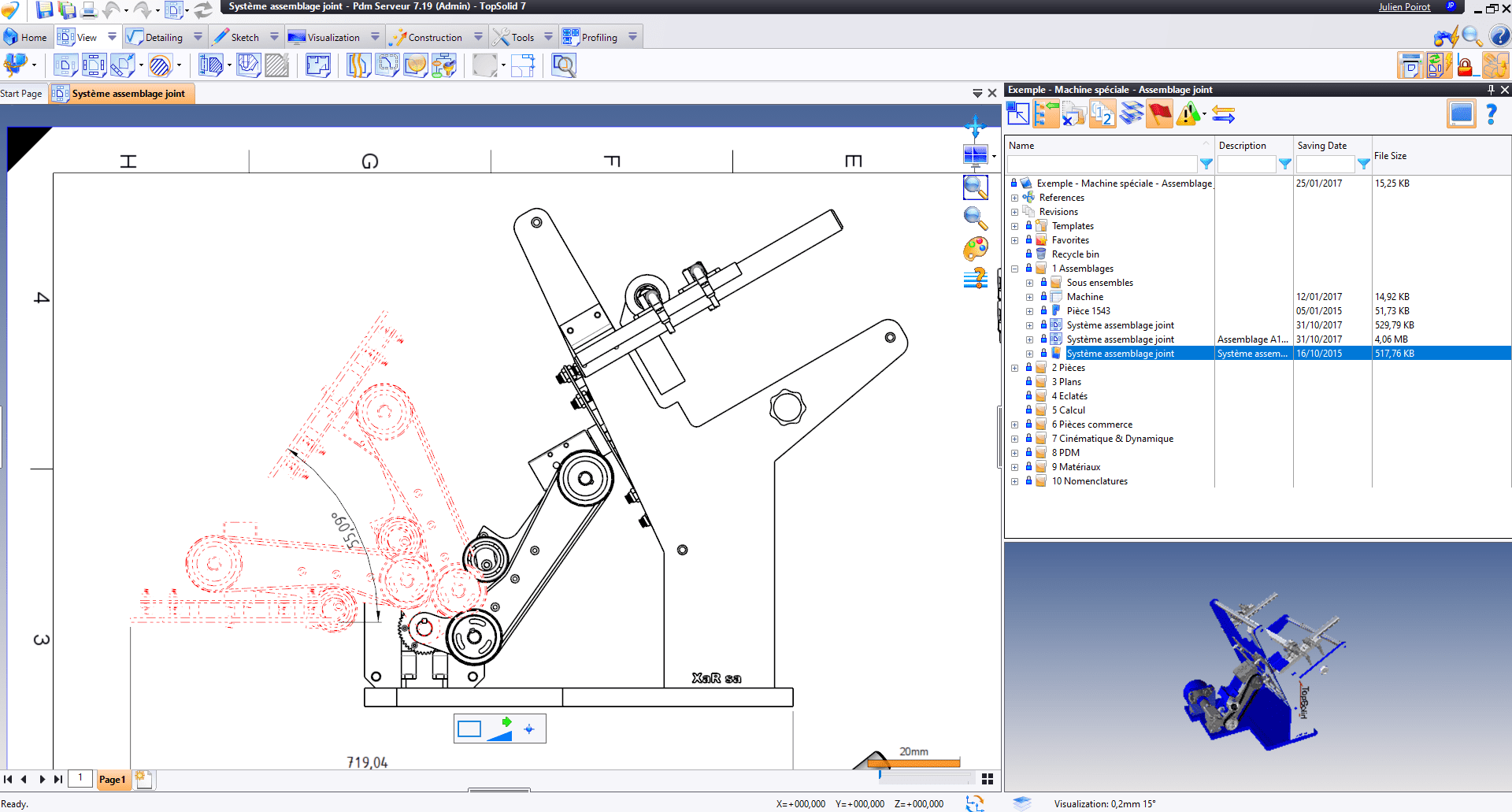
Task: Expand the References node
Action: [1015, 198]
